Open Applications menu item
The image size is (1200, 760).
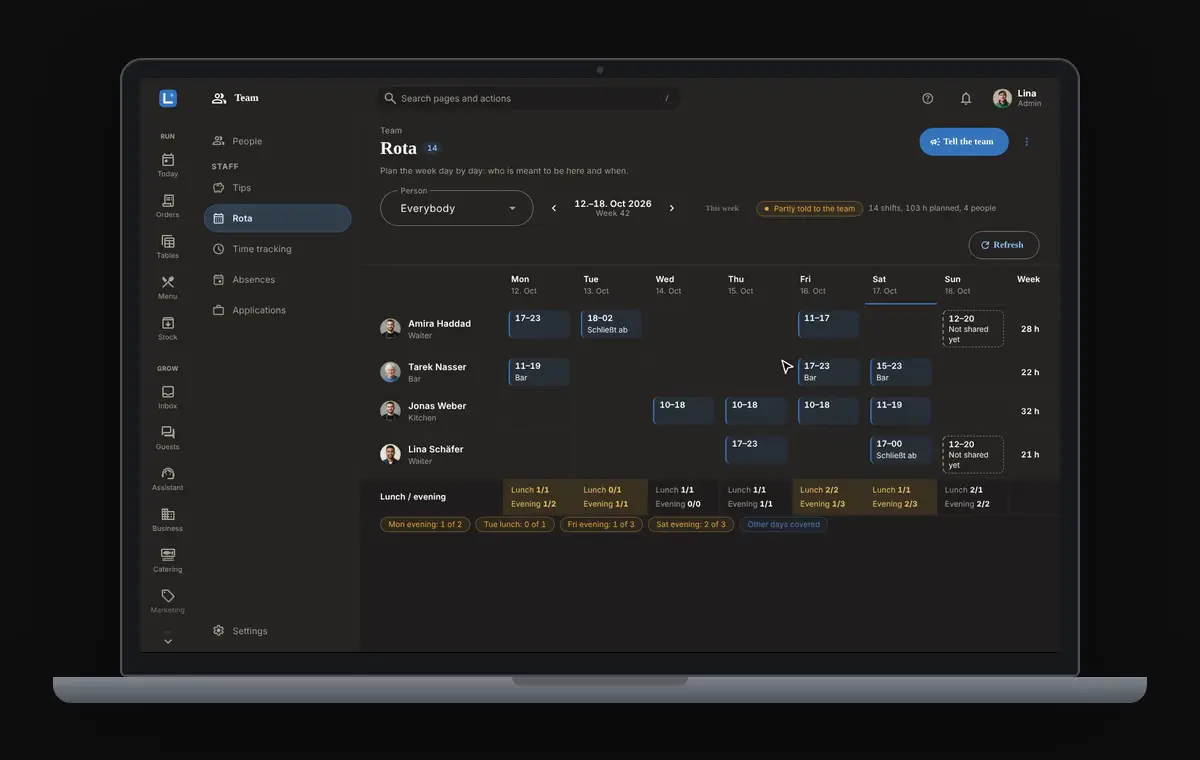277,310
